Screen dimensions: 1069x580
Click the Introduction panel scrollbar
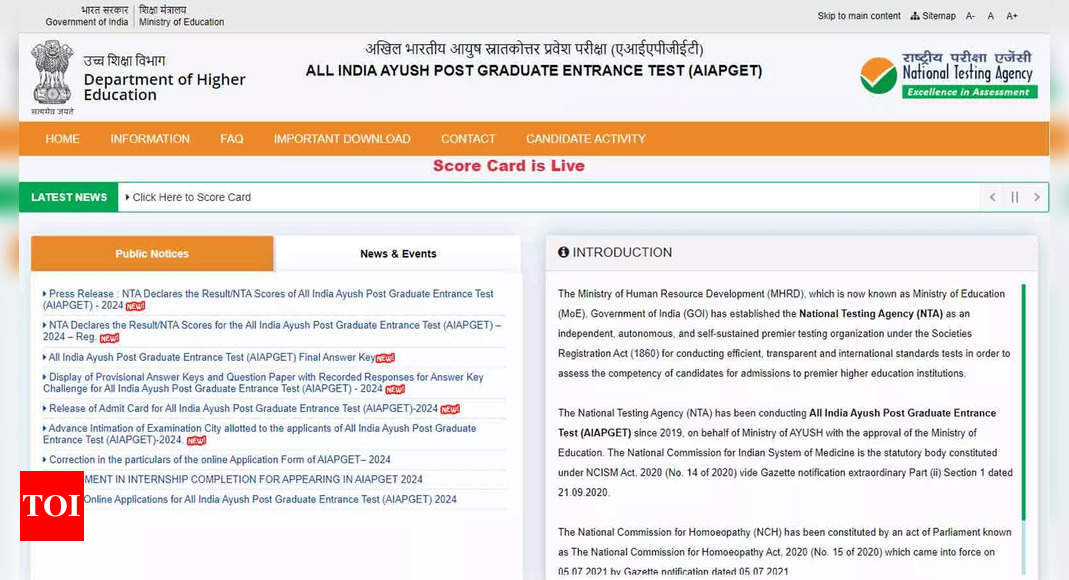click(1023, 402)
